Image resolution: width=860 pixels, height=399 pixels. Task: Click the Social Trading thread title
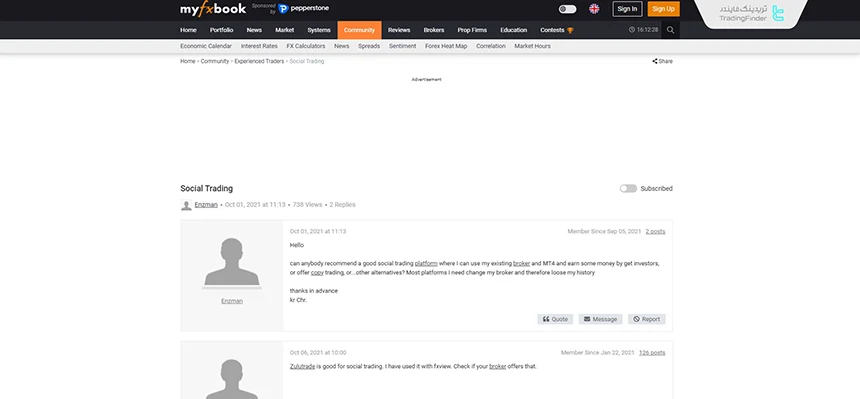(206, 188)
